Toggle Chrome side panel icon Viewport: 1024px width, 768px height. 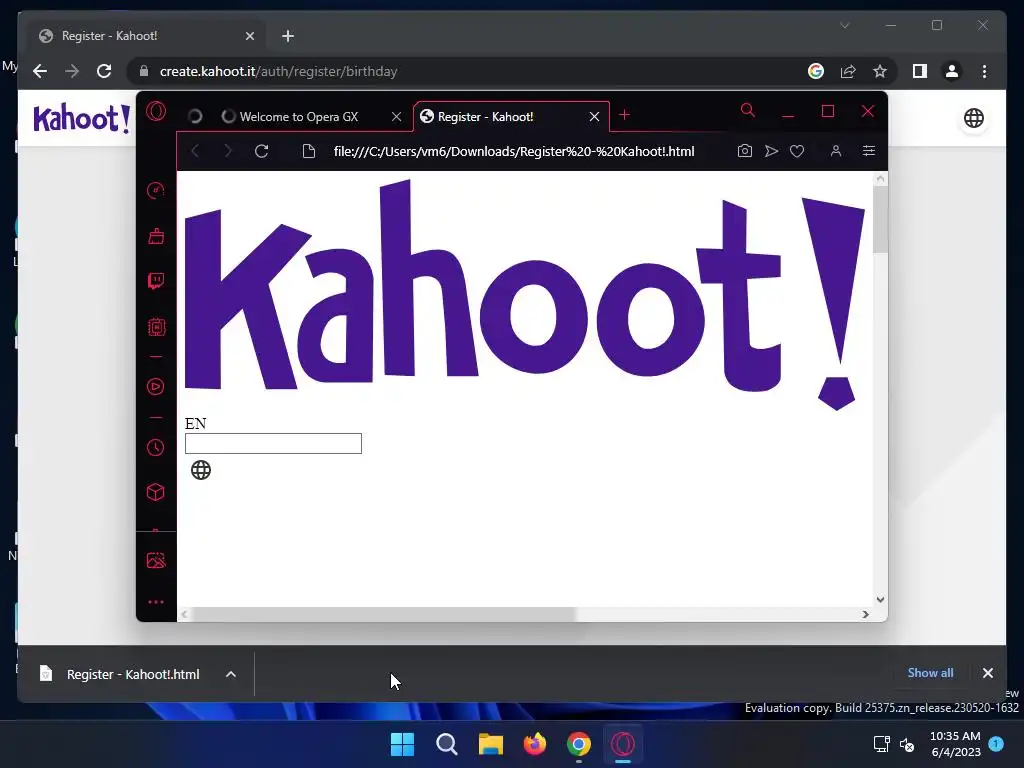tap(920, 71)
